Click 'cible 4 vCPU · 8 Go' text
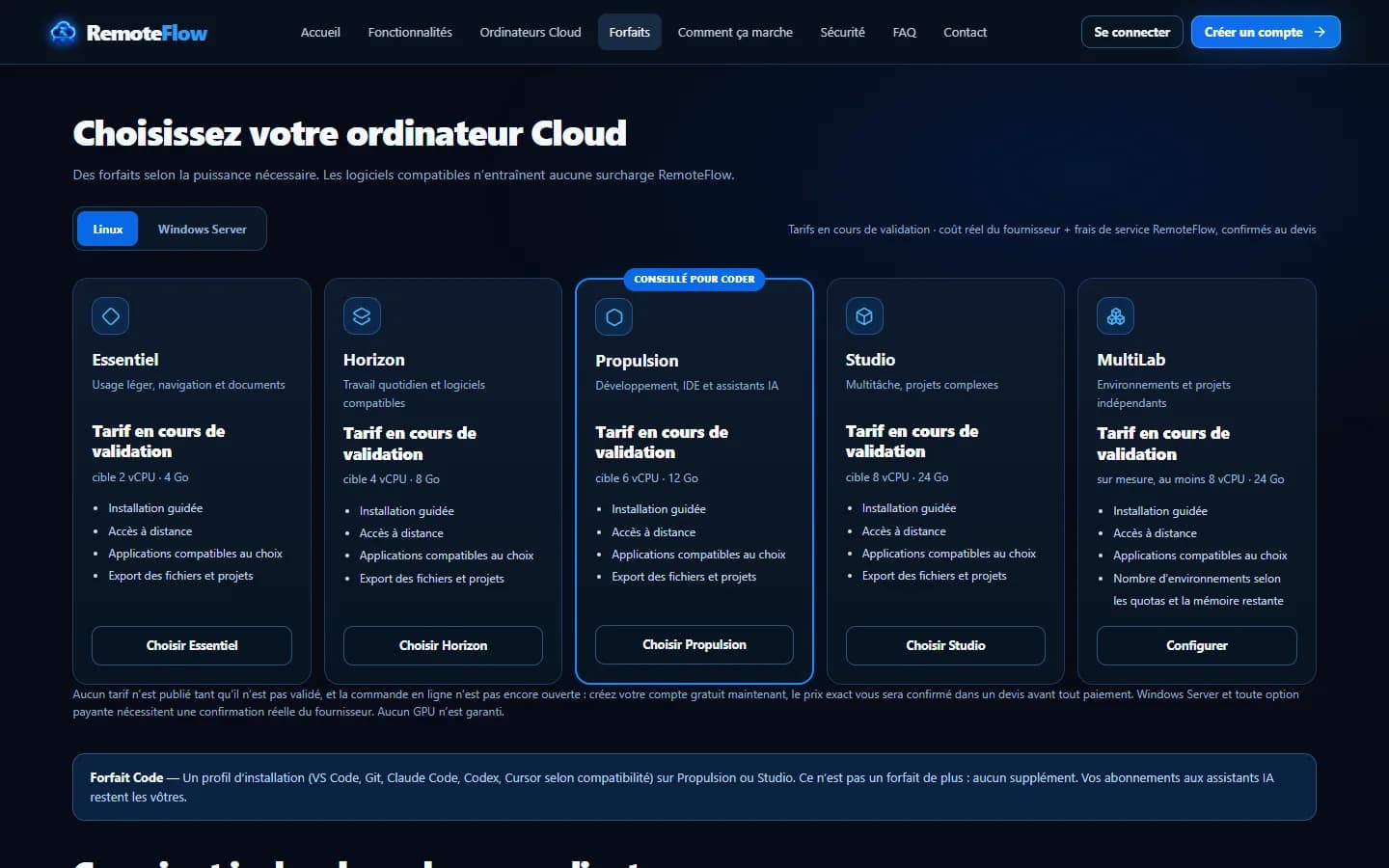Viewport: 1389px width, 868px height. 392,479
